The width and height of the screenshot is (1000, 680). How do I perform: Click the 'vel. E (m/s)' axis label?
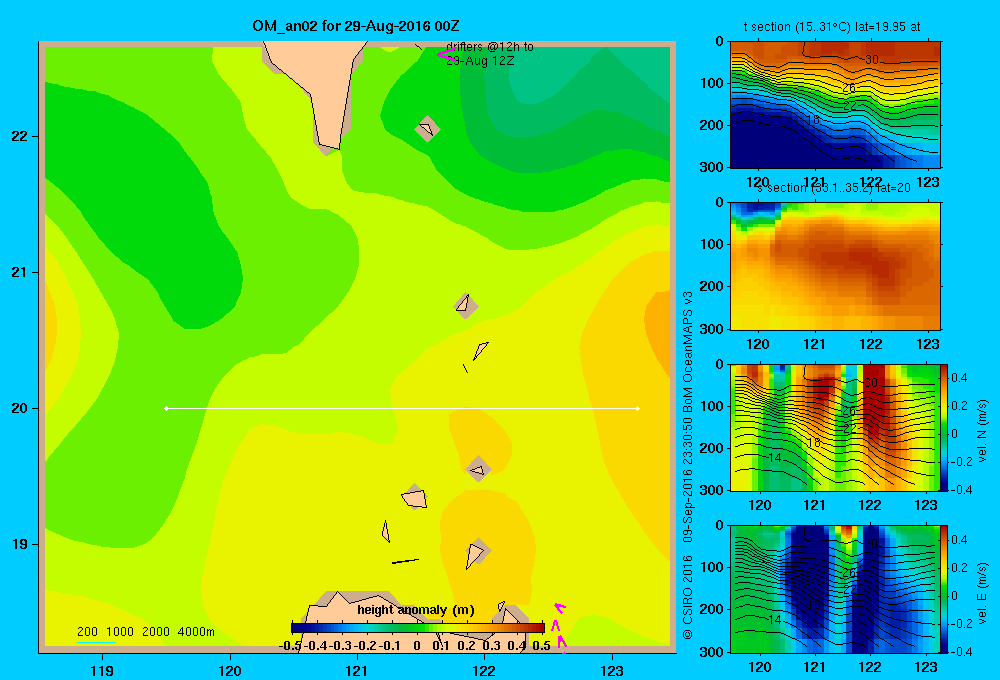point(983,593)
